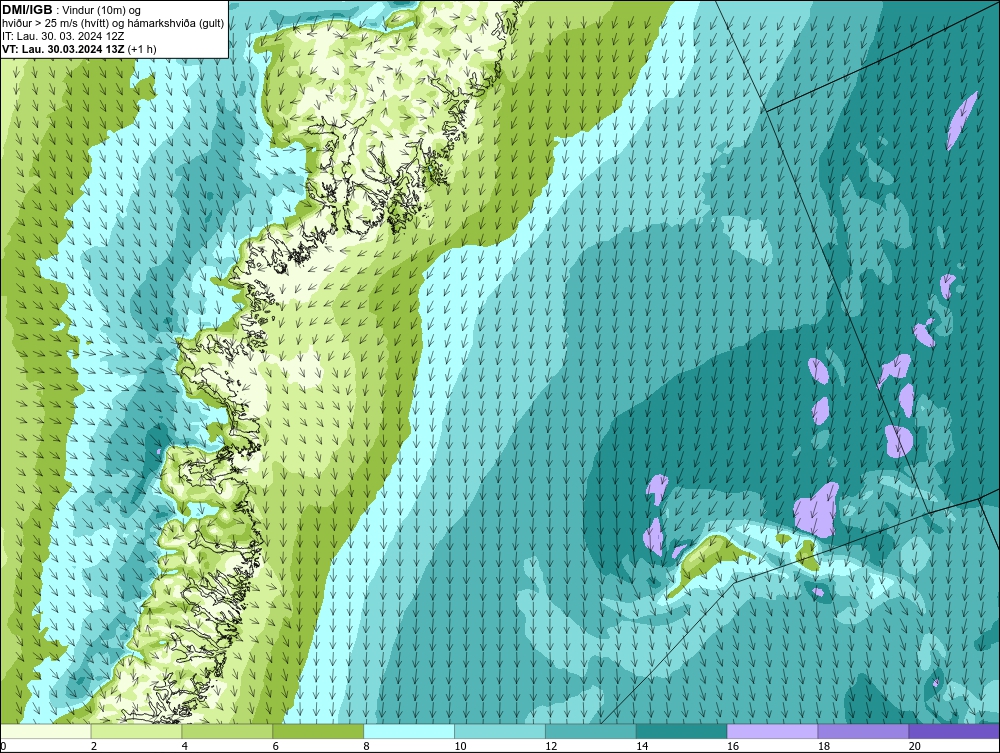Click the legend value label 12

point(551,746)
